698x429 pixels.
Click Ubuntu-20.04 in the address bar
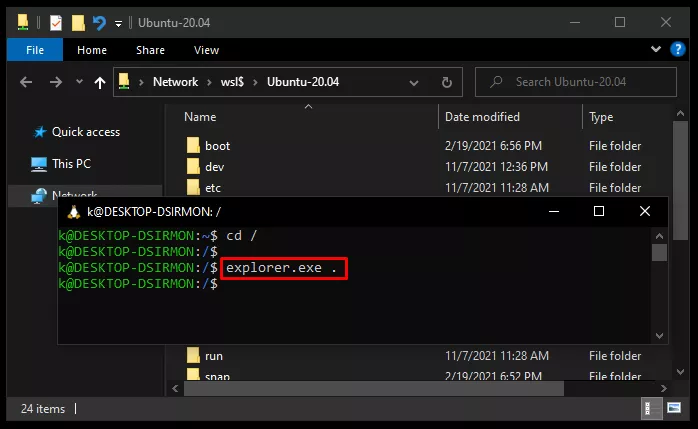pyautogui.click(x=303, y=82)
